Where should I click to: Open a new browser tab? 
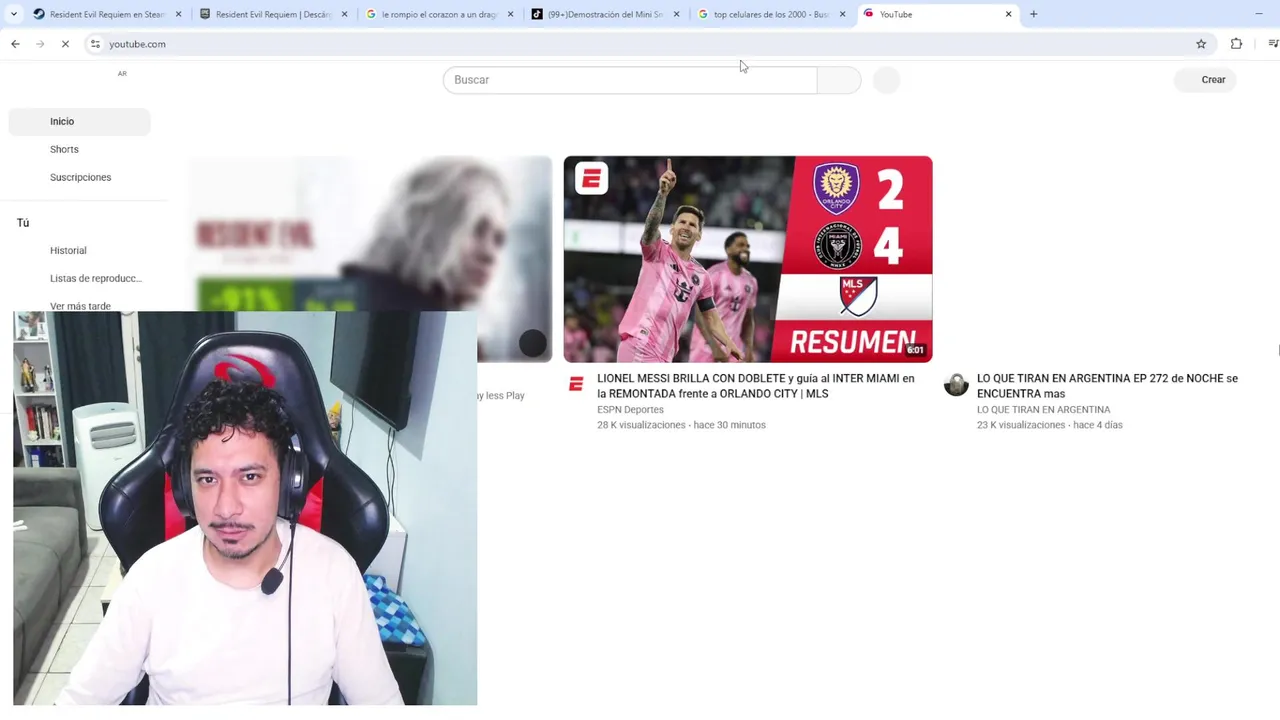coord(1033,14)
